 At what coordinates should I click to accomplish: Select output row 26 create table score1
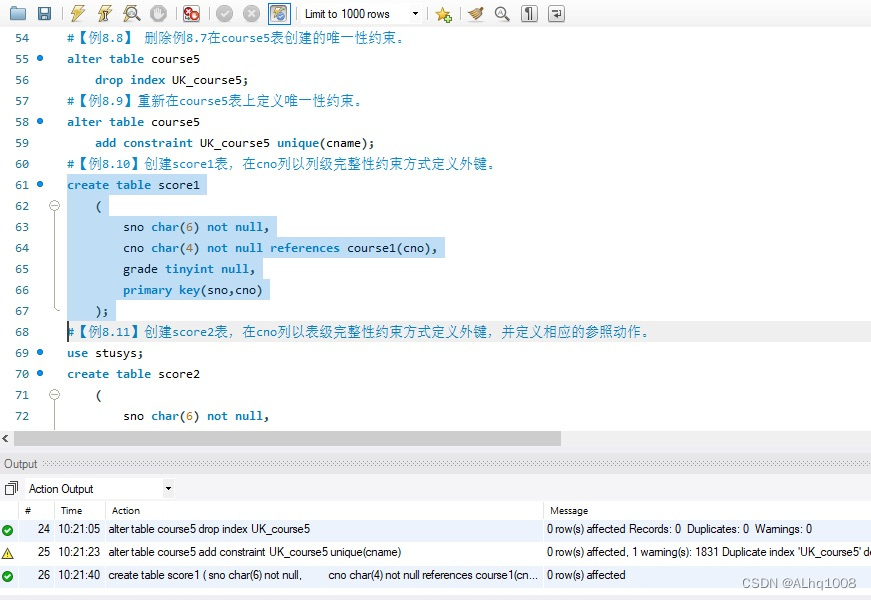pyautogui.click(x=436, y=576)
